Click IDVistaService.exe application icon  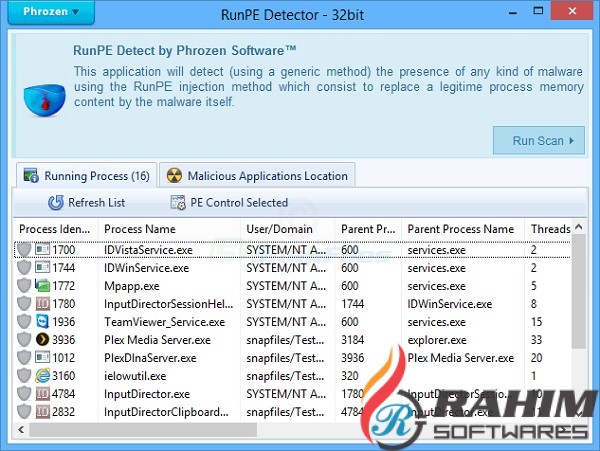tap(42, 249)
